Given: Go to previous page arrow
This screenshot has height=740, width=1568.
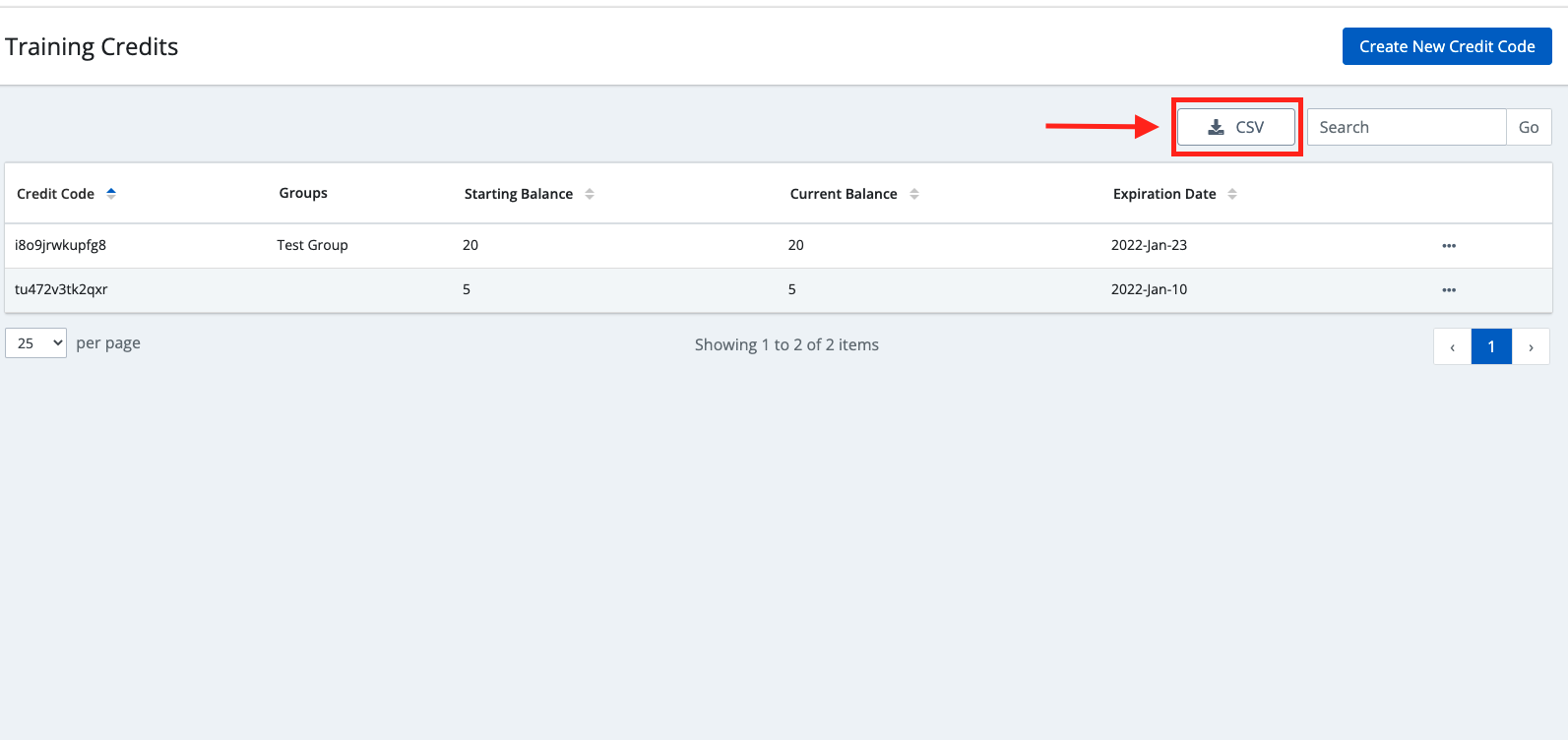Looking at the screenshot, I should 1452,346.
